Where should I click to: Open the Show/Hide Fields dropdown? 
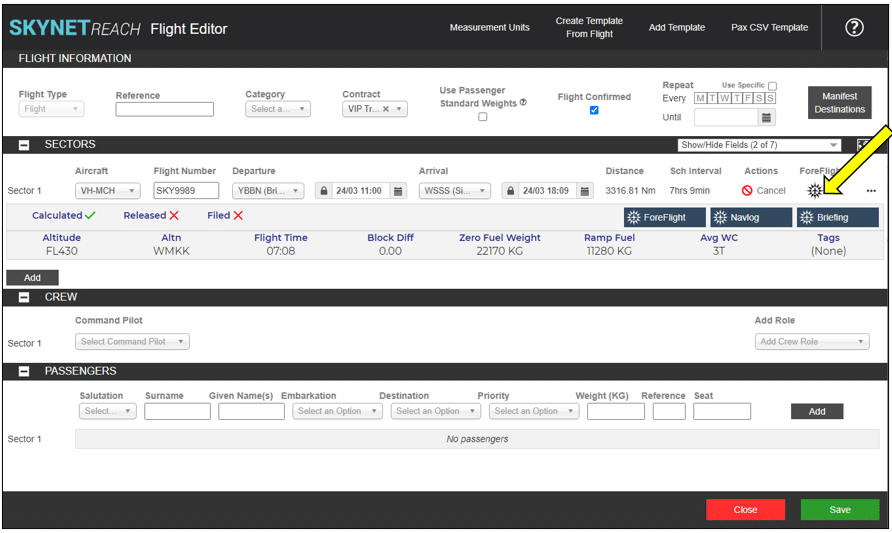pyautogui.click(x=759, y=145)
